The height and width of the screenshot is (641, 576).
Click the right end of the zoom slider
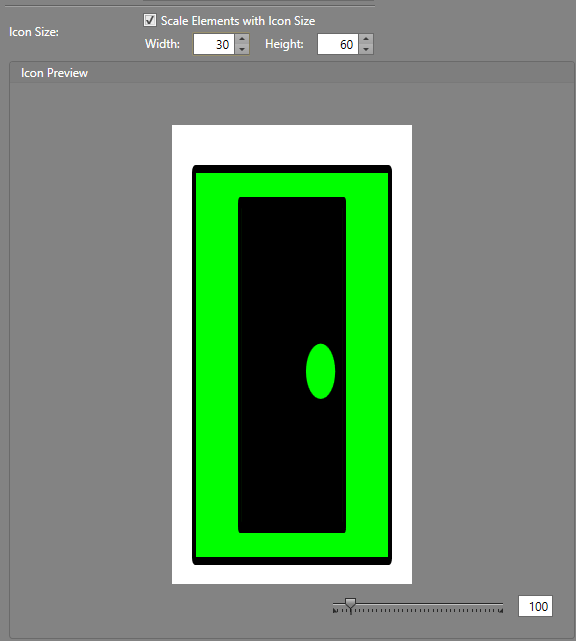point(501,605)
